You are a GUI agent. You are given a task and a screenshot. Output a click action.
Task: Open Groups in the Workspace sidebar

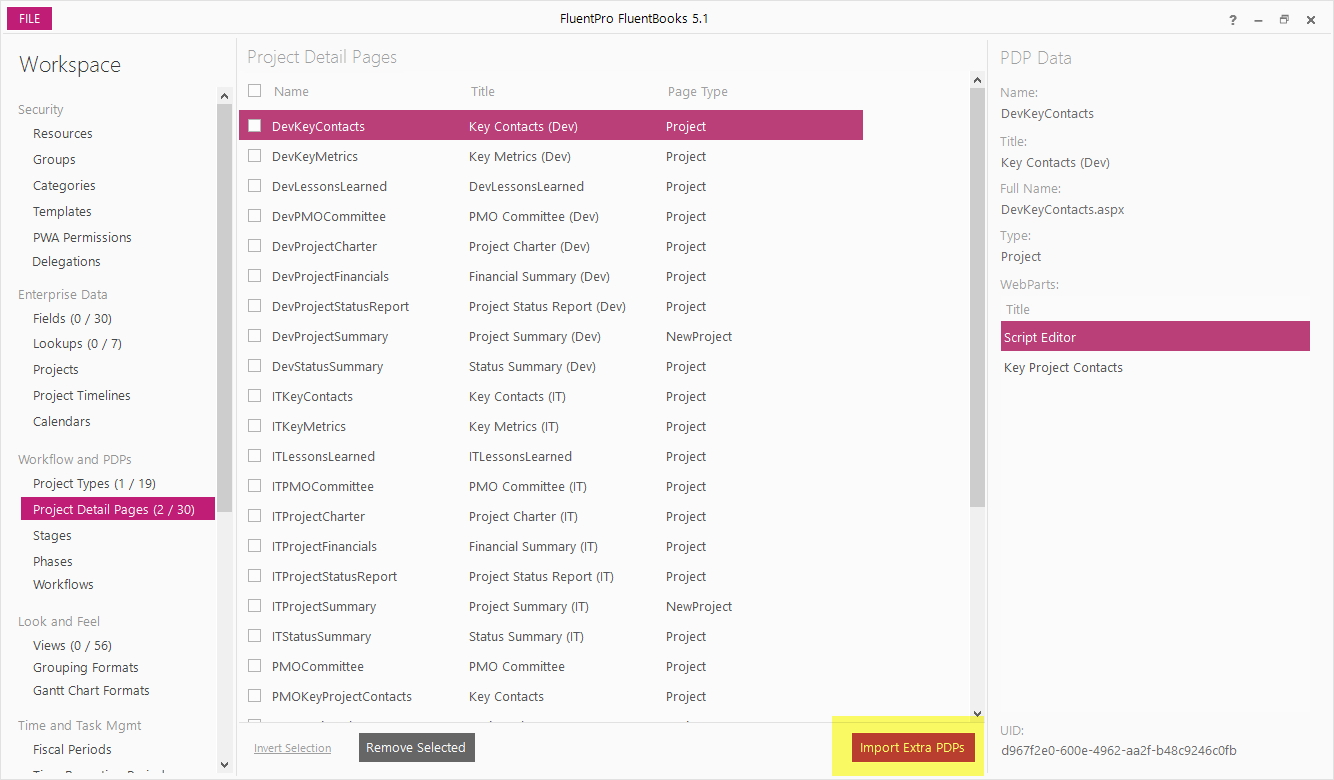point(54,160)
